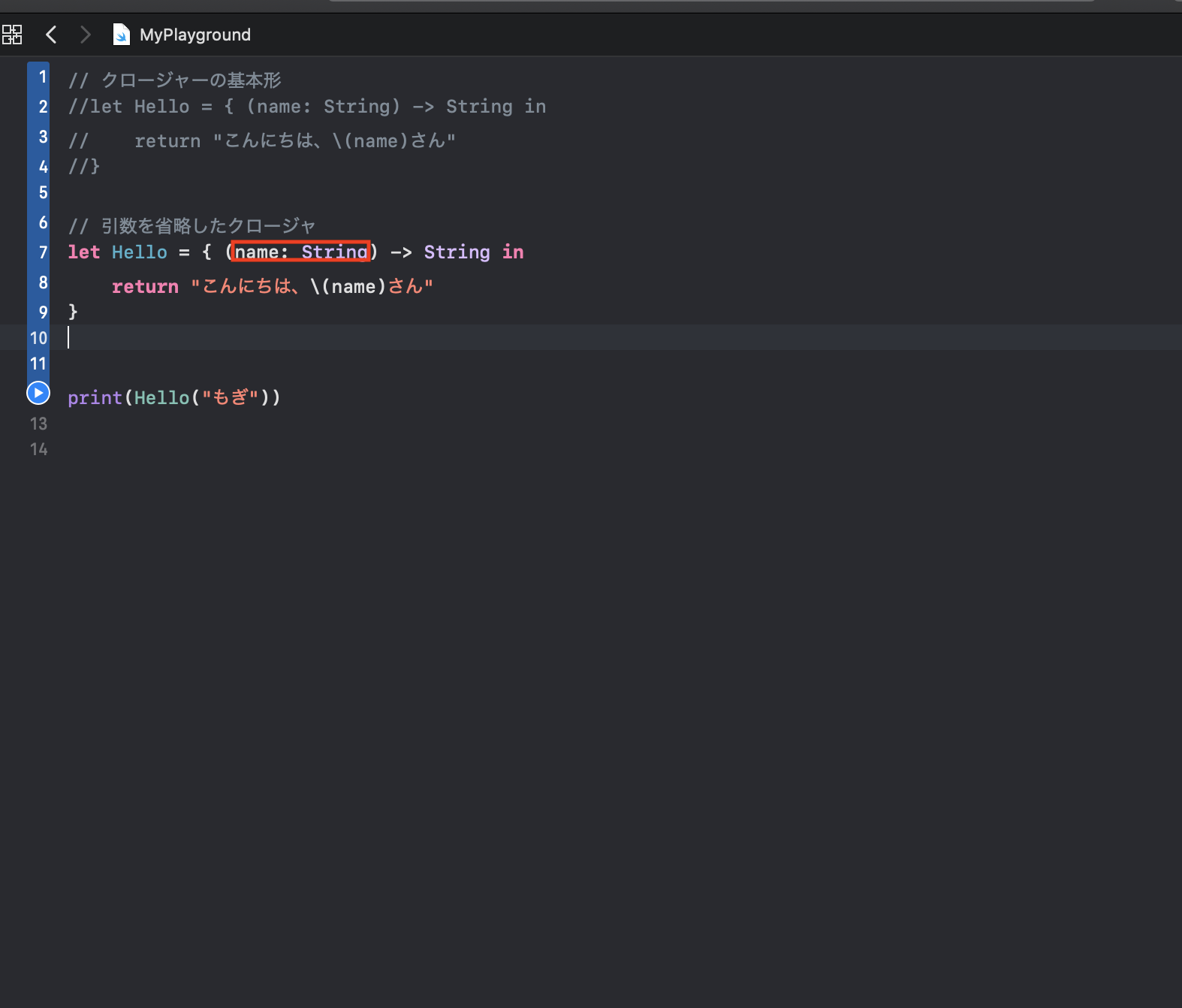Click line number 14 in the gutter

(x=38, y=449)
